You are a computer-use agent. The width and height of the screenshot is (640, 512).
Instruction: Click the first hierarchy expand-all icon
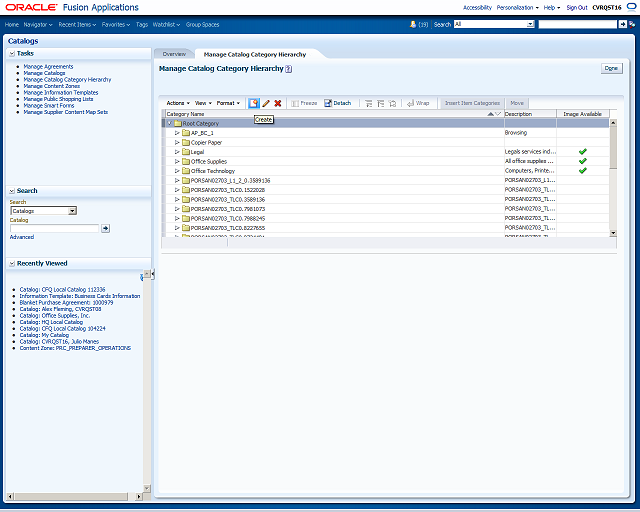coord(369,103)
